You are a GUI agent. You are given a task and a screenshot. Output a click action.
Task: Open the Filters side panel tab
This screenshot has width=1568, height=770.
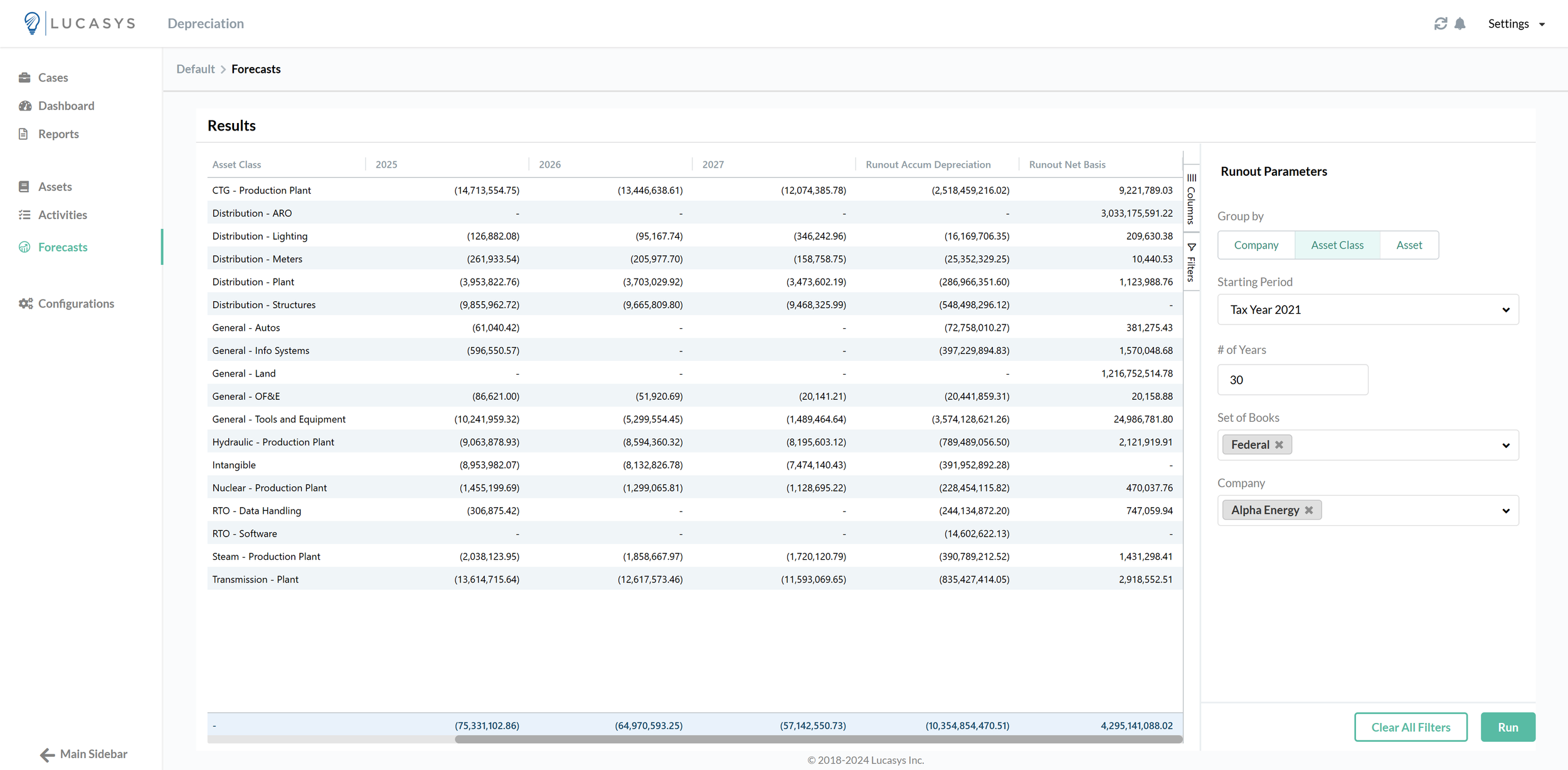click(1191, 263)
